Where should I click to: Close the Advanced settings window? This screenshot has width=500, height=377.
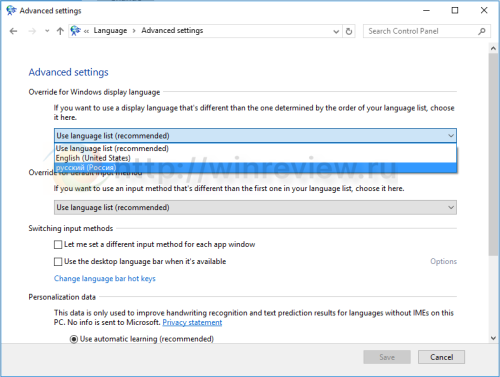pos(484,10)
